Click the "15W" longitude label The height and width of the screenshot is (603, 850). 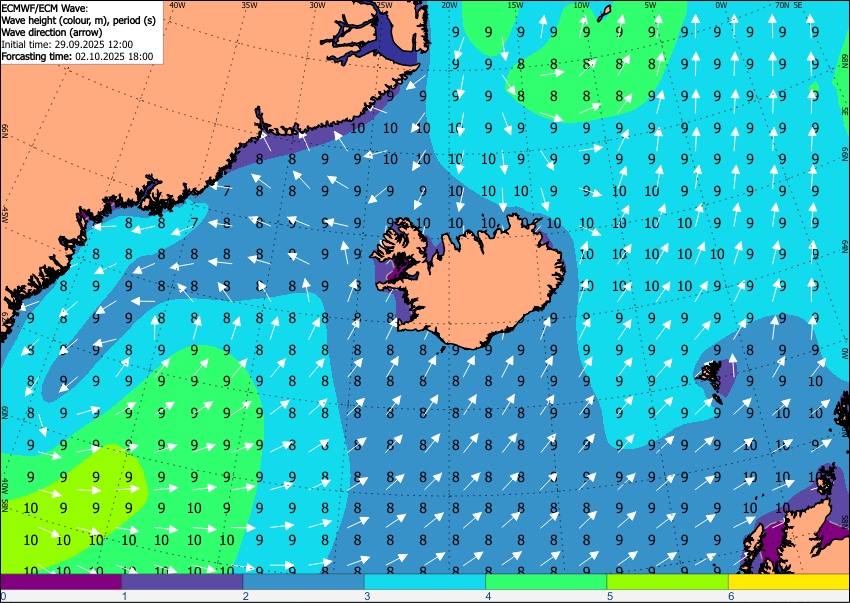515,5
